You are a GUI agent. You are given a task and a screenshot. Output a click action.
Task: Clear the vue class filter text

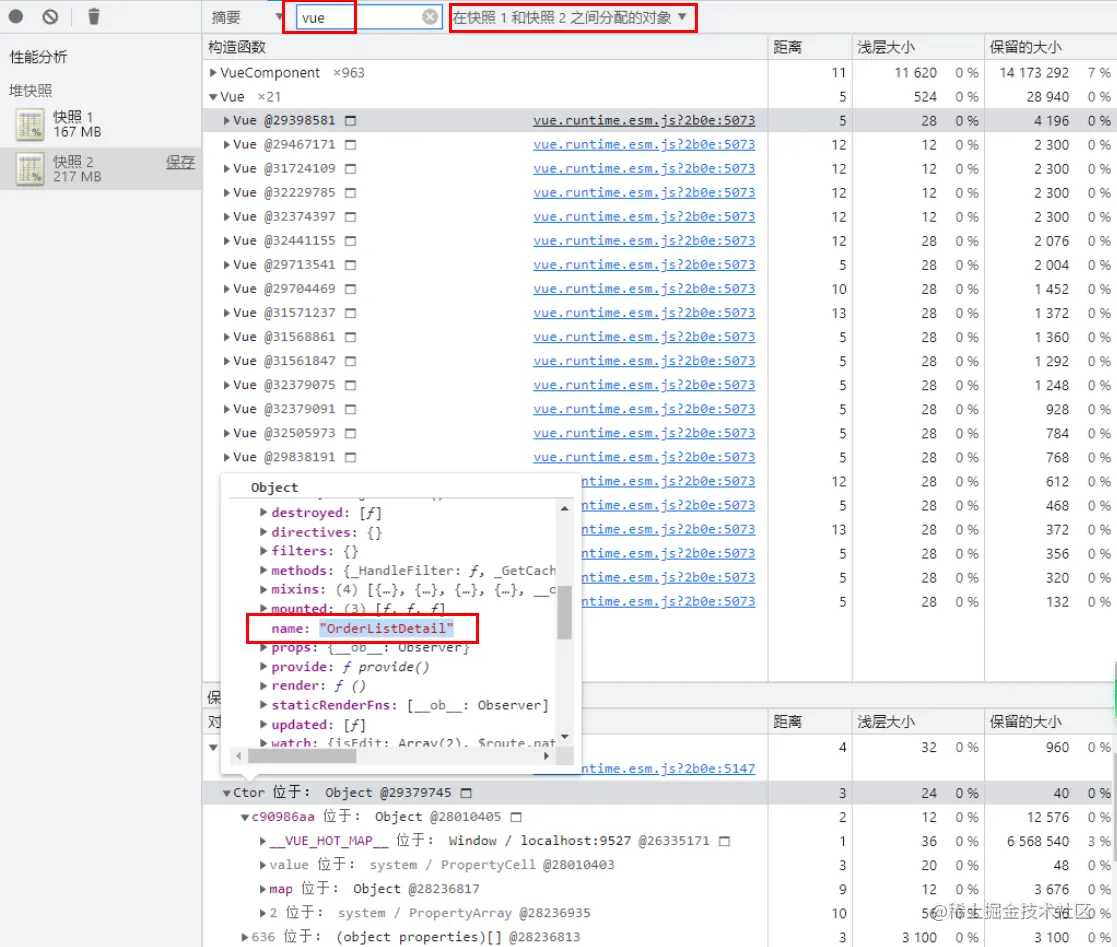(x=430, y=17)
